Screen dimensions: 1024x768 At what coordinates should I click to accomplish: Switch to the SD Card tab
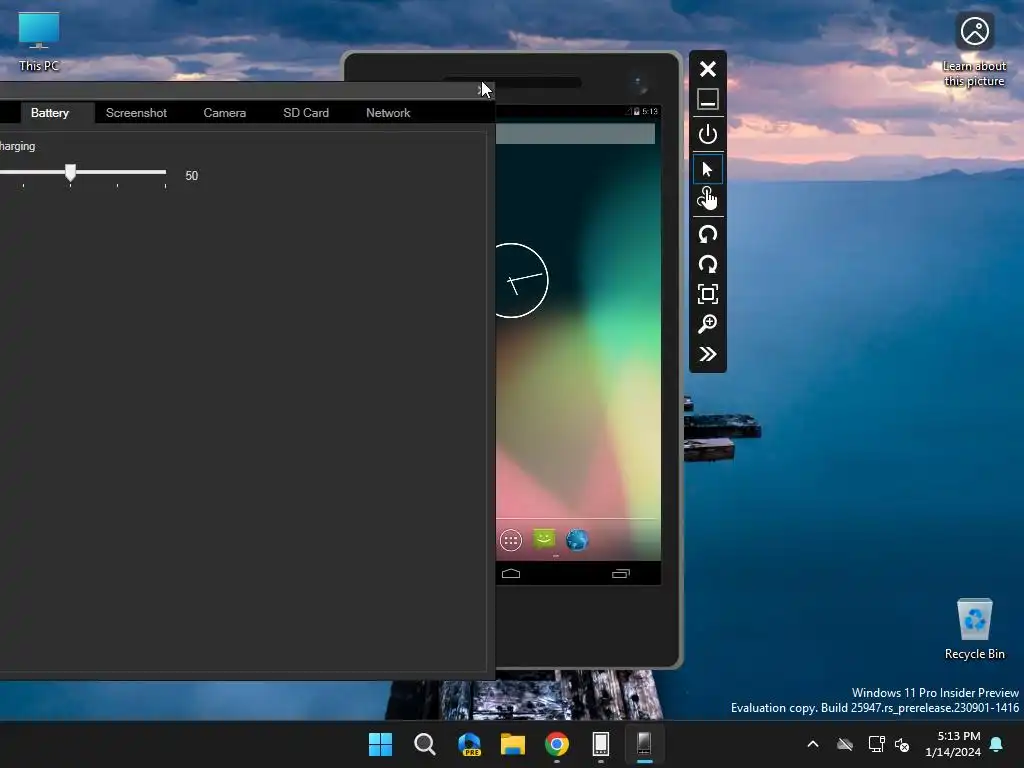(306, 113)
